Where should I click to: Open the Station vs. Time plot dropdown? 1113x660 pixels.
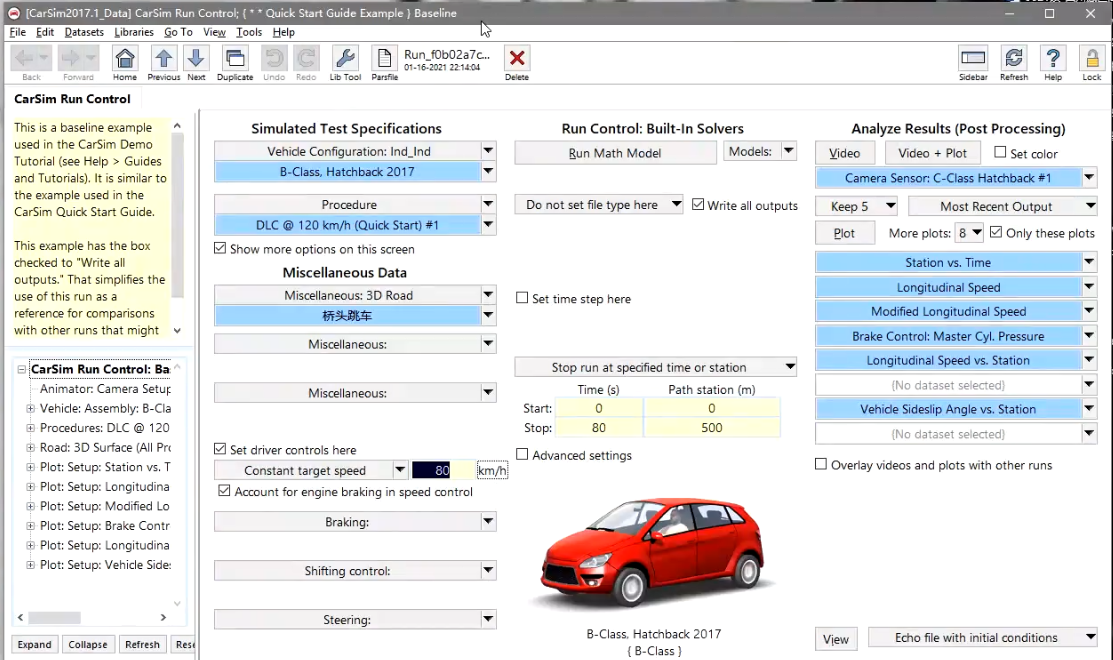coord(1089,262)
